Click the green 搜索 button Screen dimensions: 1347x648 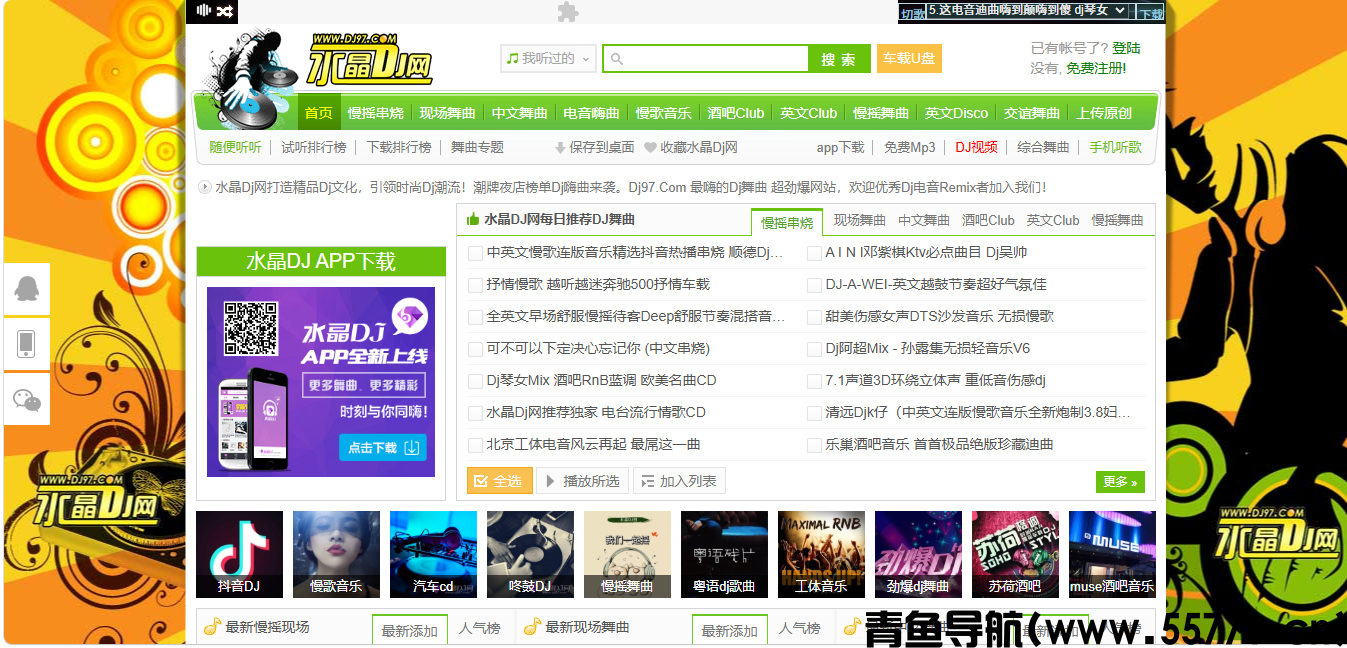click(x=838, y=59)
